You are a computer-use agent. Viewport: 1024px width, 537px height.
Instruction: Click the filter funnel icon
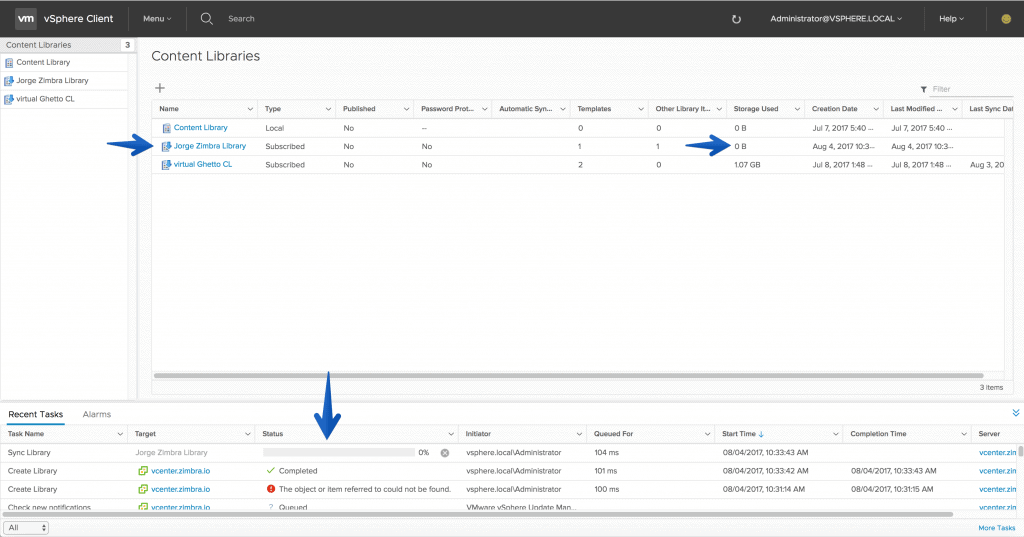click(x=923, y=90)
